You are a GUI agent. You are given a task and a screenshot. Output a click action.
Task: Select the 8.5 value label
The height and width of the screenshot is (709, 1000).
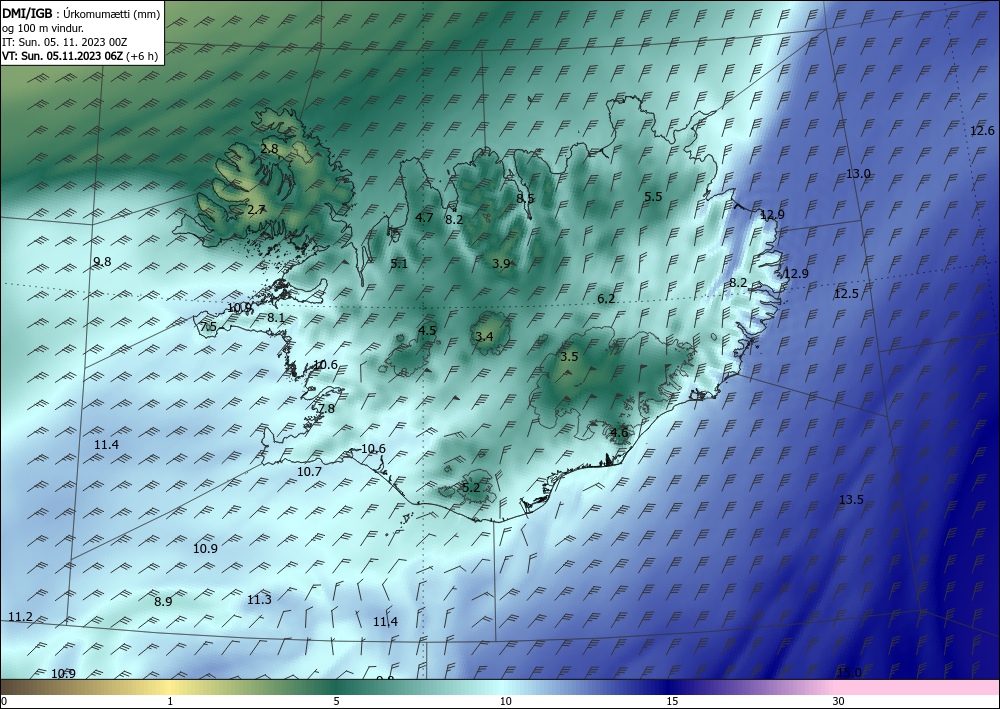click(525, 198)
